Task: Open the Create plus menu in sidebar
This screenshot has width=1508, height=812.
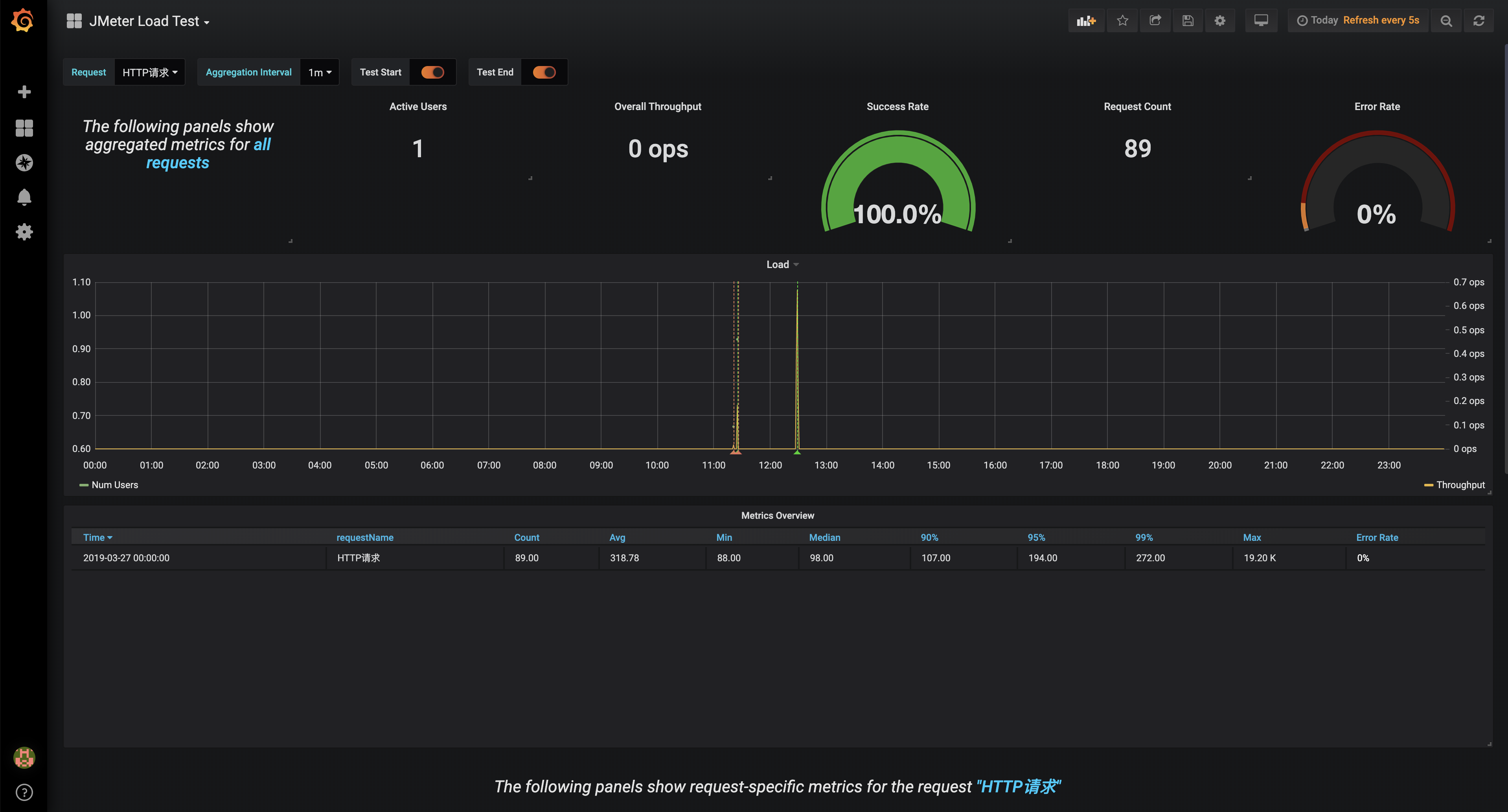Action: pyautogui.click(x=24, y=92)
